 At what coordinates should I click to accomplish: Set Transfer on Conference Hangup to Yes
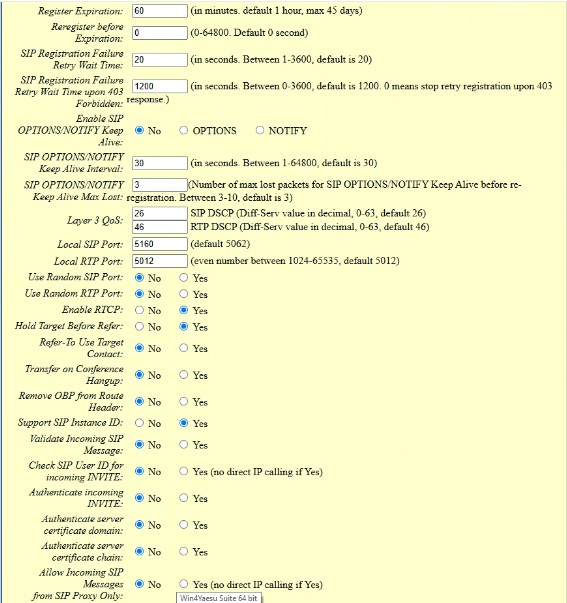coord(183,375)
